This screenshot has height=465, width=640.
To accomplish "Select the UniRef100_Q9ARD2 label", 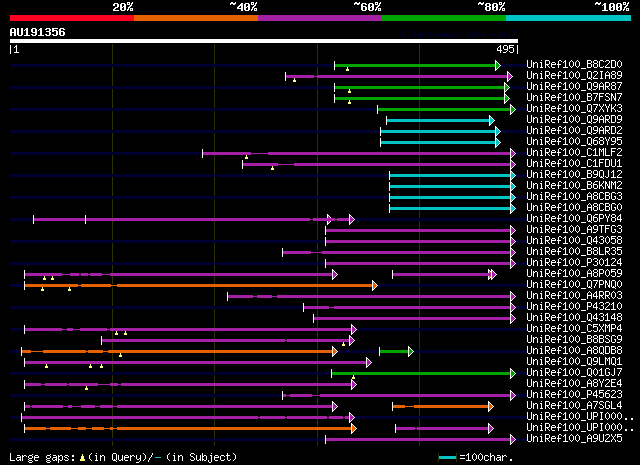I will 574,130.
